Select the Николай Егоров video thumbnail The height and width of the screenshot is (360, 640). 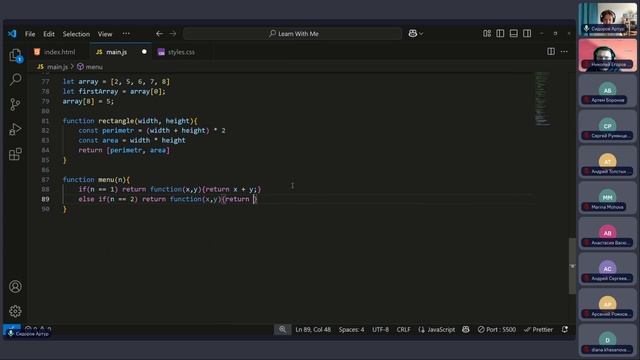(607, 55)
